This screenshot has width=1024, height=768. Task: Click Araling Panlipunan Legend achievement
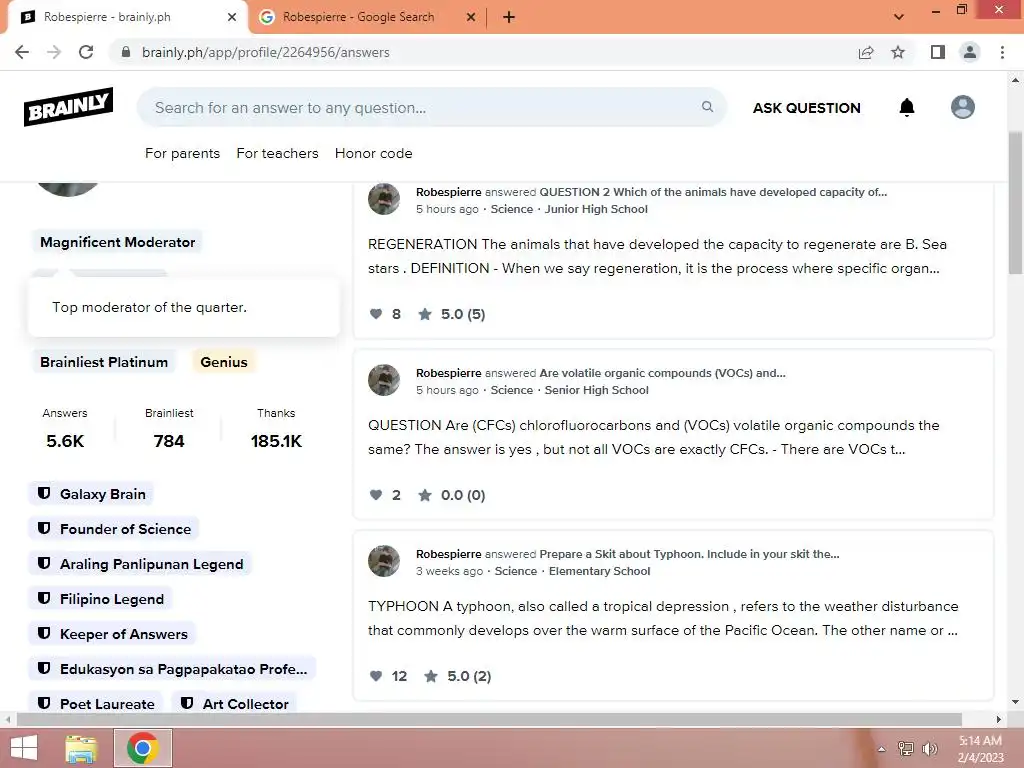(140, 564)
